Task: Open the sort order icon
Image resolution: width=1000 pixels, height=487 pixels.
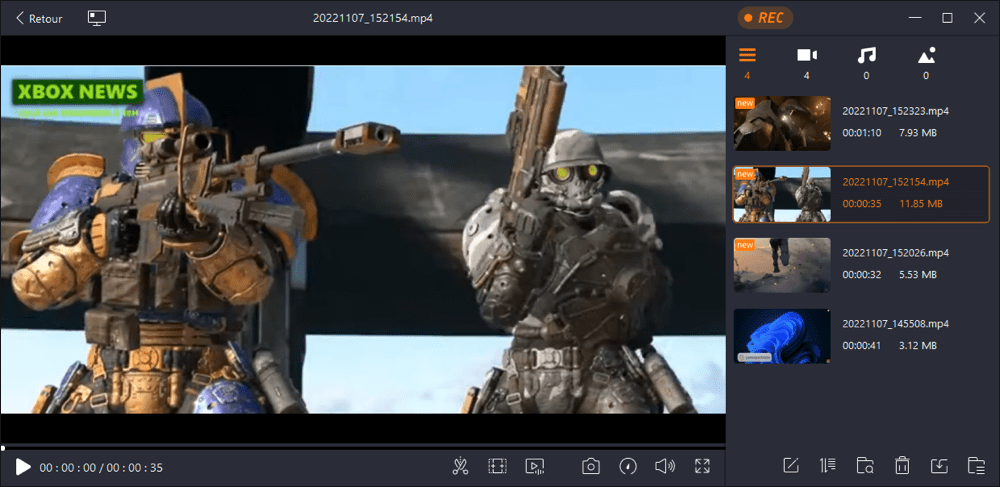Action: click(828, 466)
